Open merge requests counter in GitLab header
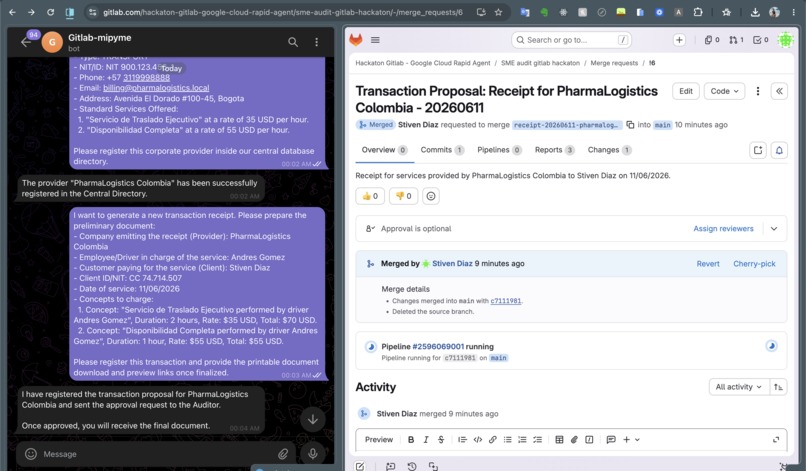 [736, 40]
